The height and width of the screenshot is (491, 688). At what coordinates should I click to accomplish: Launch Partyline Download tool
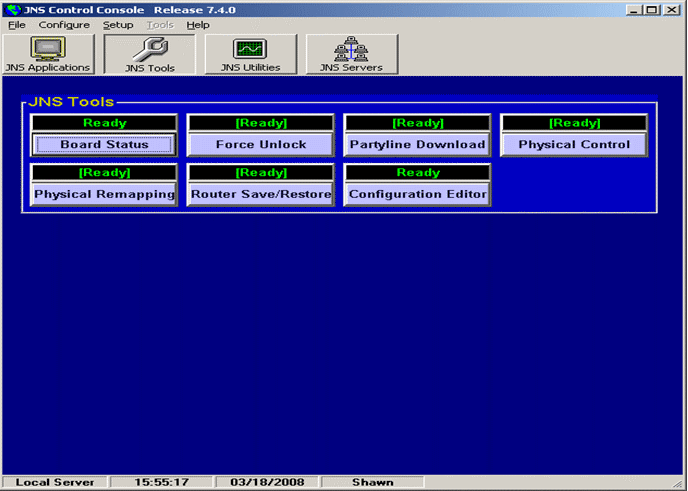click(417, 144)
